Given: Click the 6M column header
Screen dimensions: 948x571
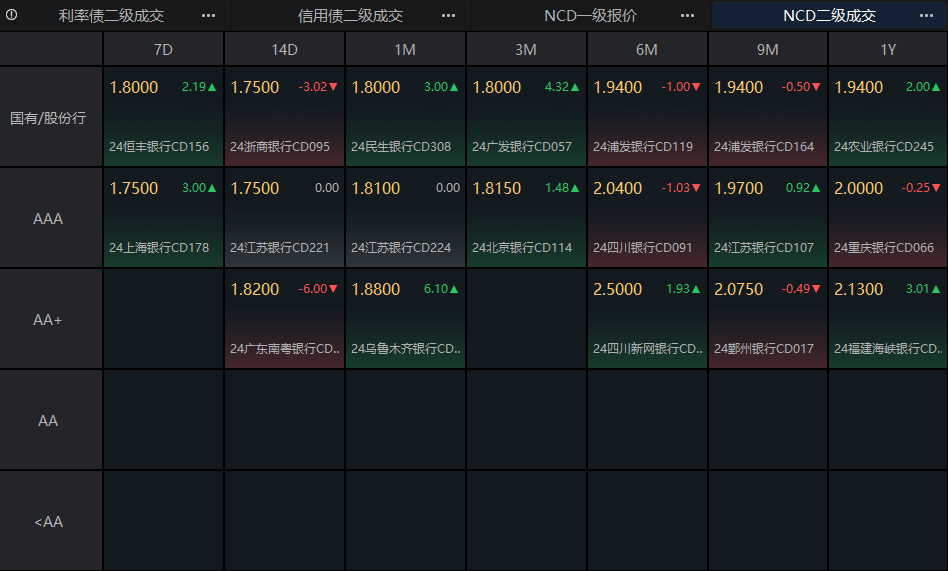Looking at the screenshot, I should pyautogui.click(x=647, y=49).
